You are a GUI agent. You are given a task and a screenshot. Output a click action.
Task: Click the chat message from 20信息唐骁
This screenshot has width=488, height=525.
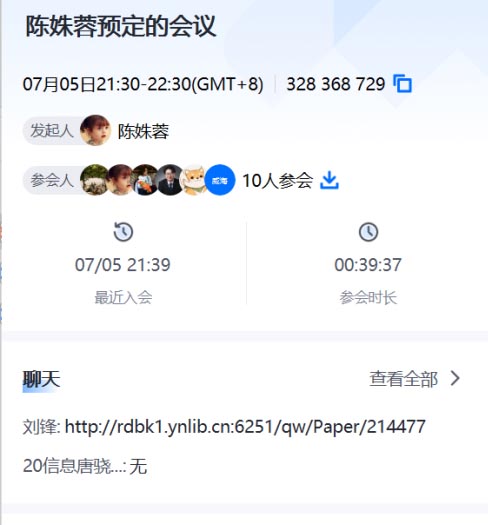tap(85, 466)
